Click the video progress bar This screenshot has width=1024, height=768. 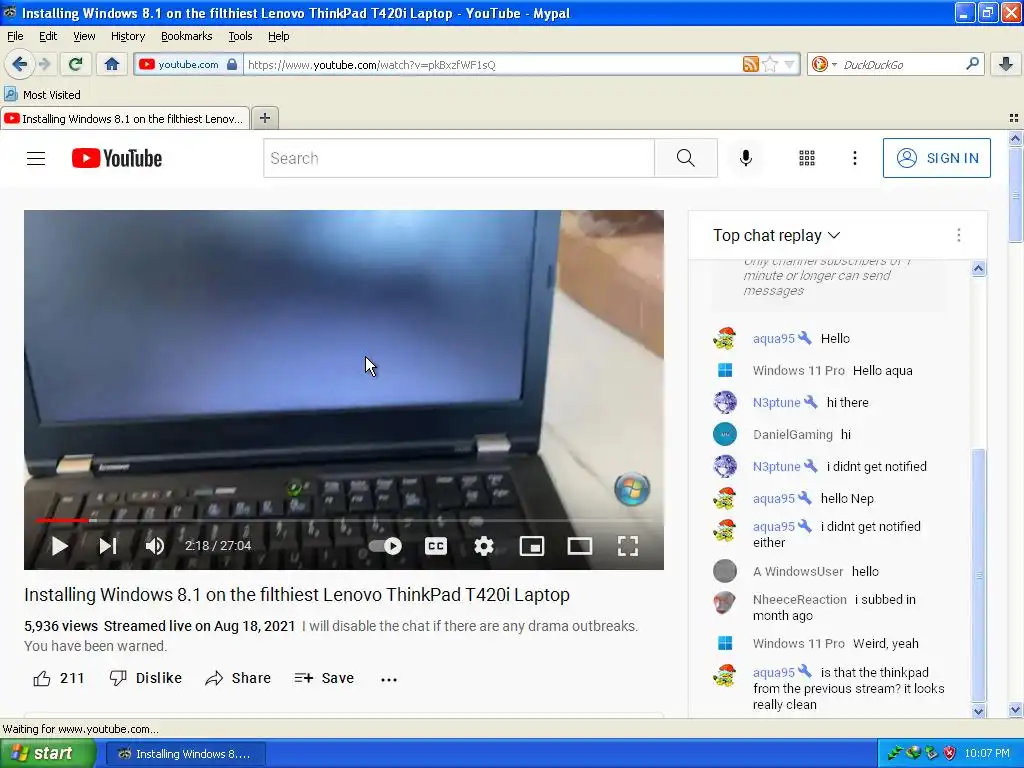(344, 520)
